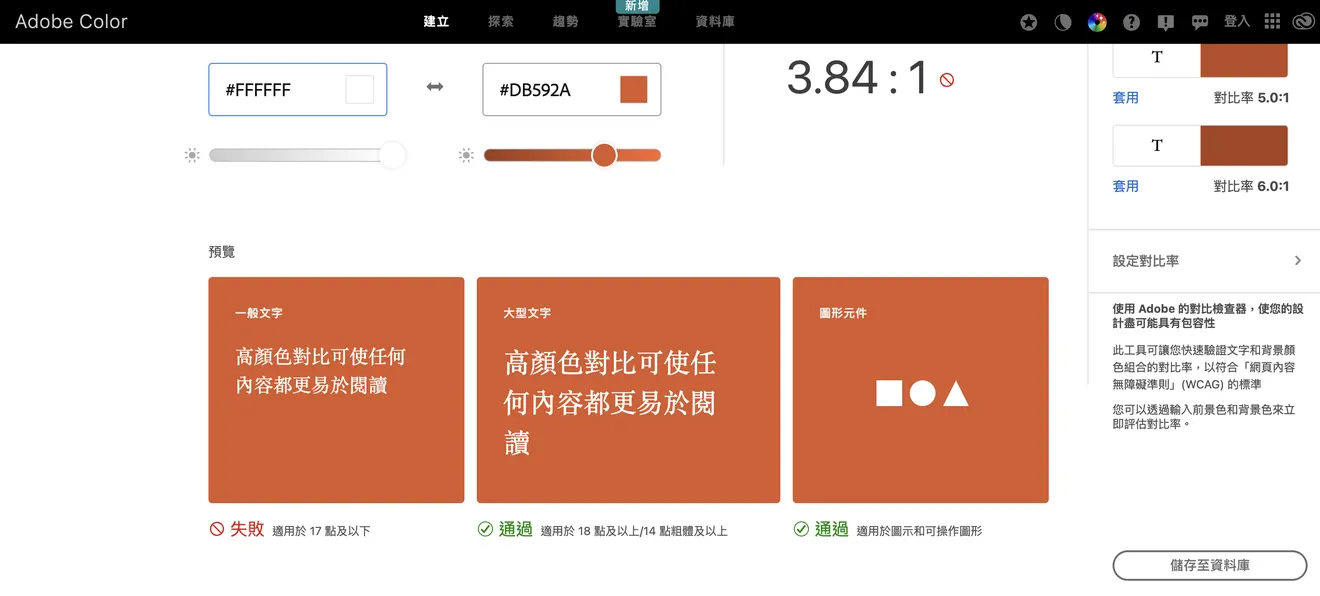Switch to the 探索 tab
The width and height of the screenshot is (1320, 596).
501,21
